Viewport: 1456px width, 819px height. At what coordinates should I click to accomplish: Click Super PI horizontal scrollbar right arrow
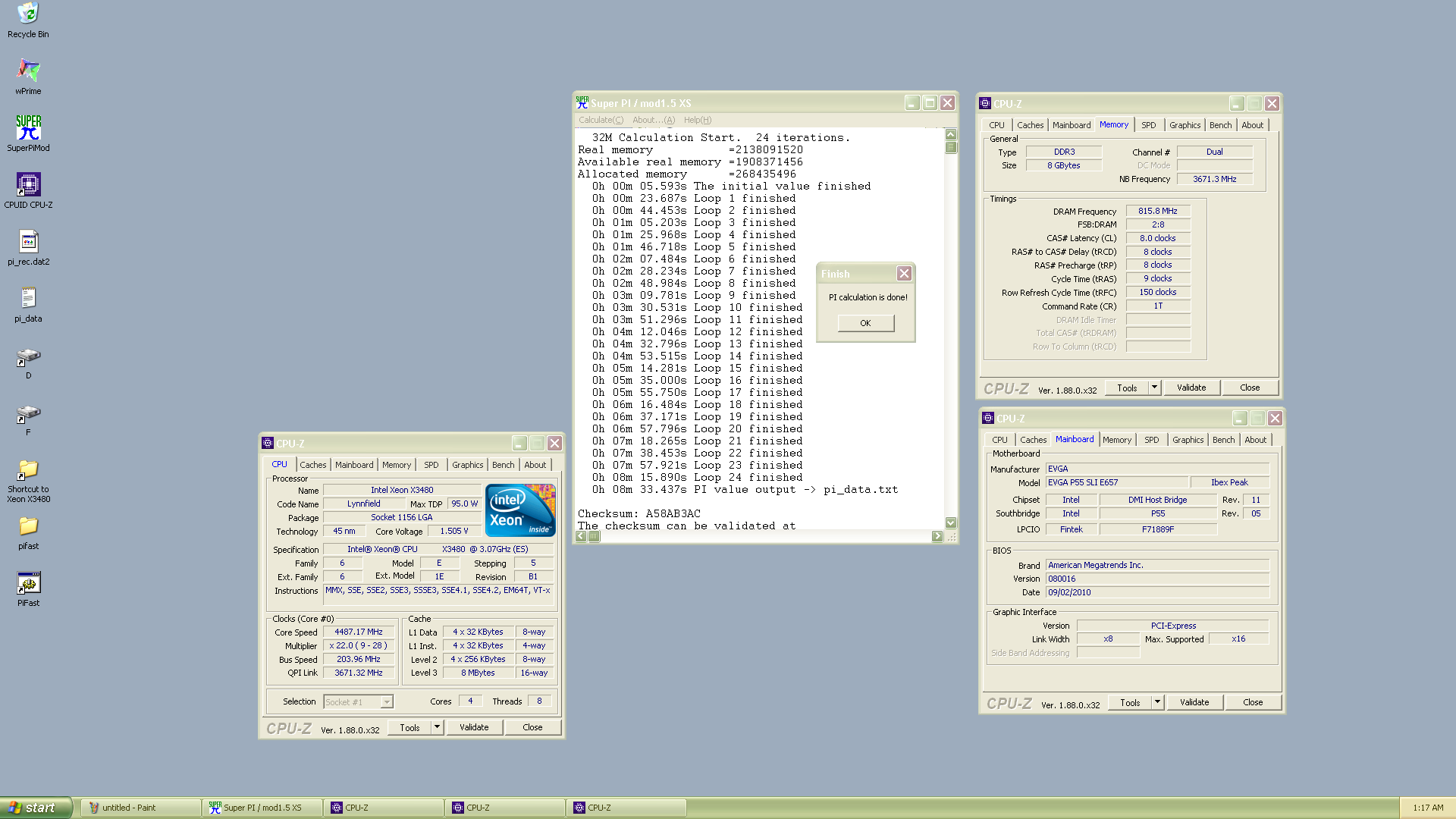tap(937, 536)
